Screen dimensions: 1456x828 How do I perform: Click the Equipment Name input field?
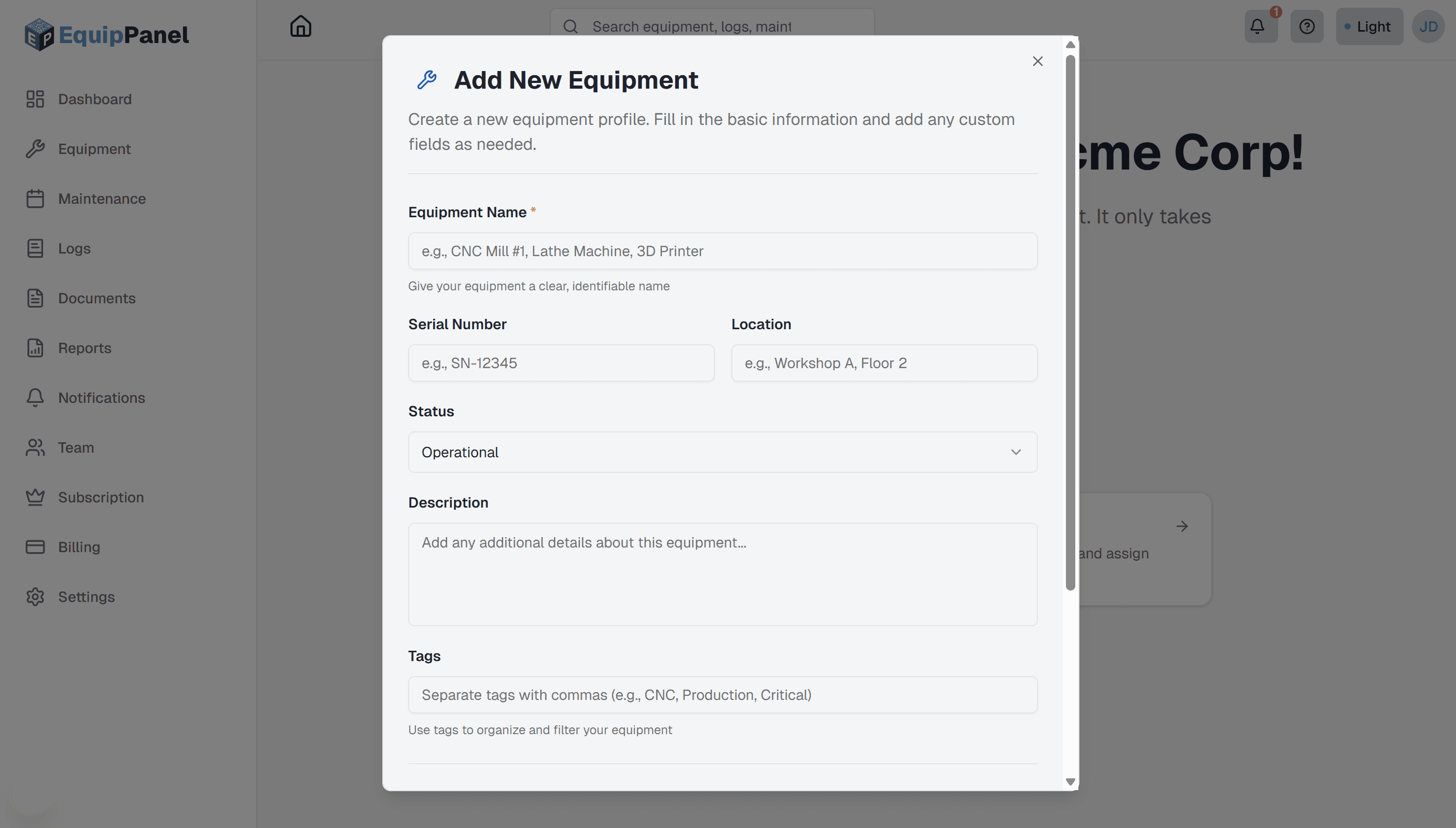[723, 251]
